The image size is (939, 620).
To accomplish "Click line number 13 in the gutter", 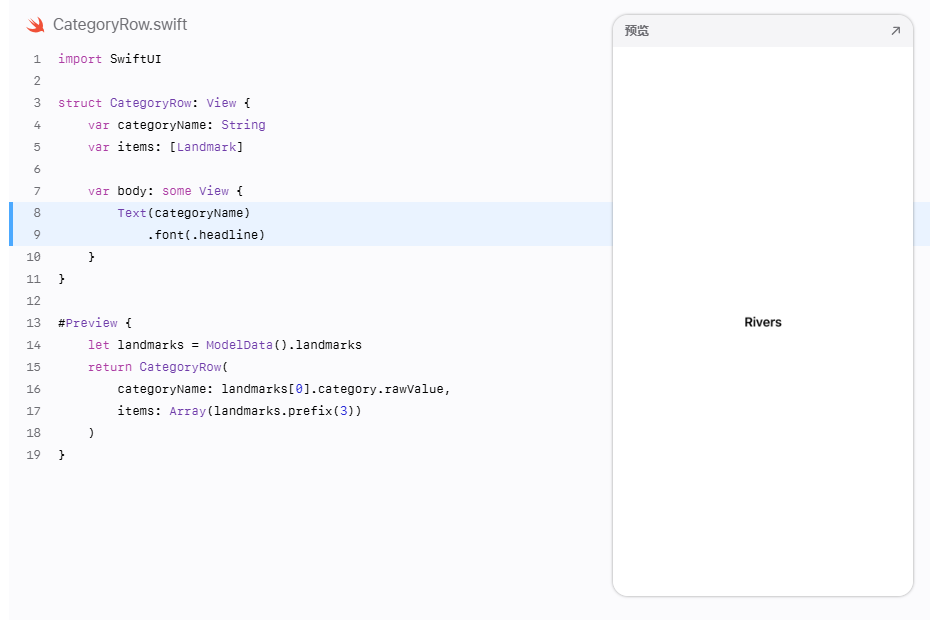I will (34, 323).
